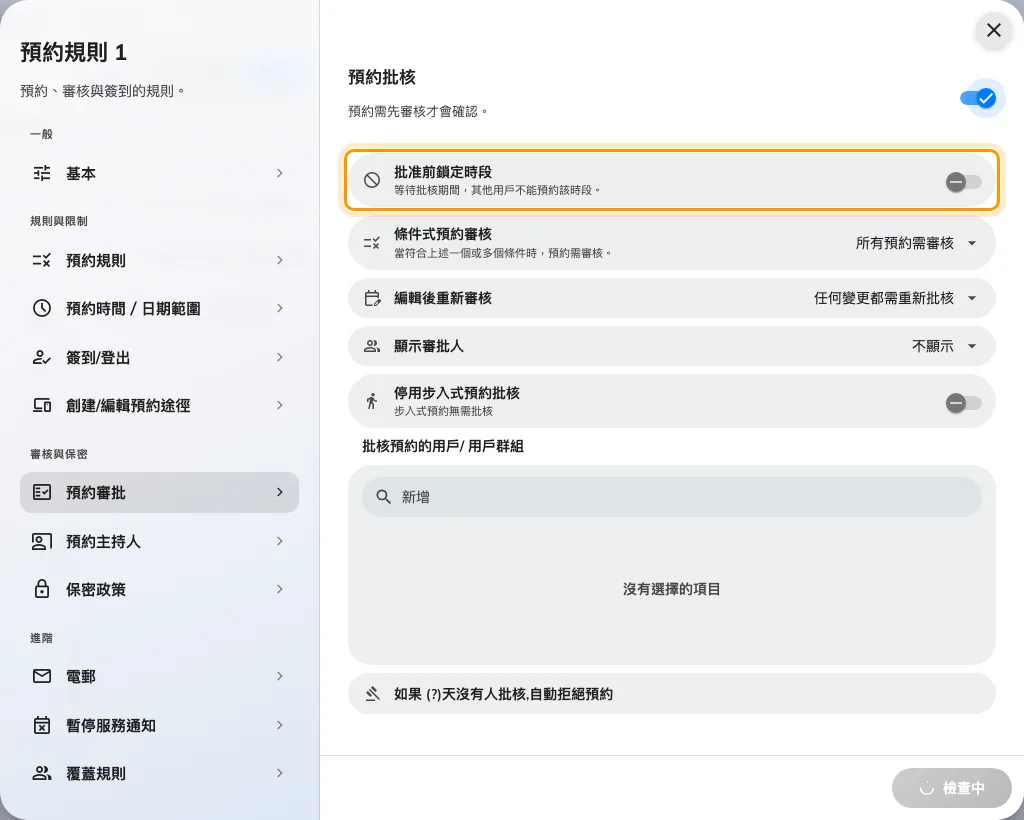Select 簽到/登出 in the sidebar
Screen dimensions: 1024x820
(159, 357)
